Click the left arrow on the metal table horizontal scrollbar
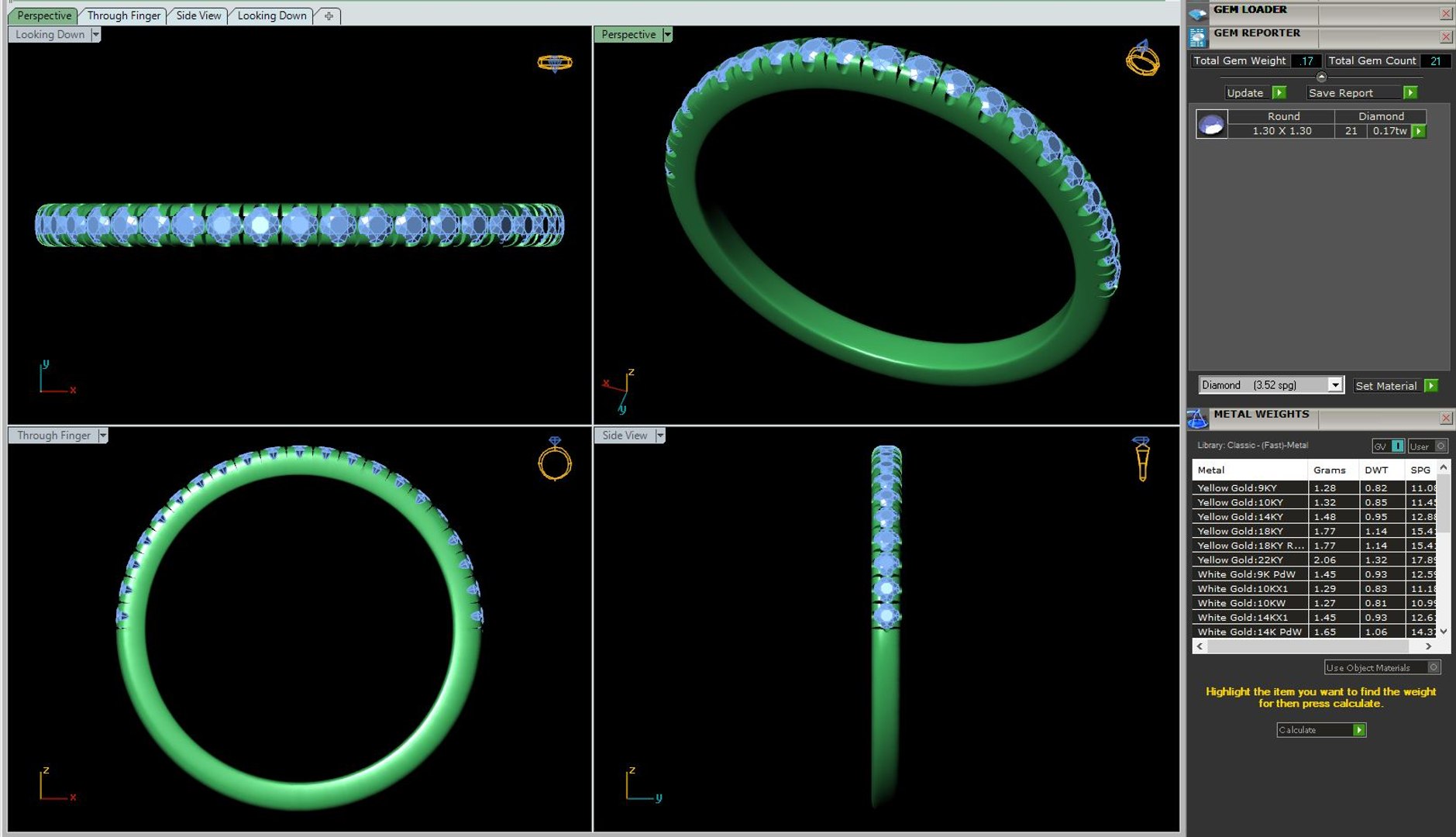This screenshot has height=837, width=1456. (1200, 646)
